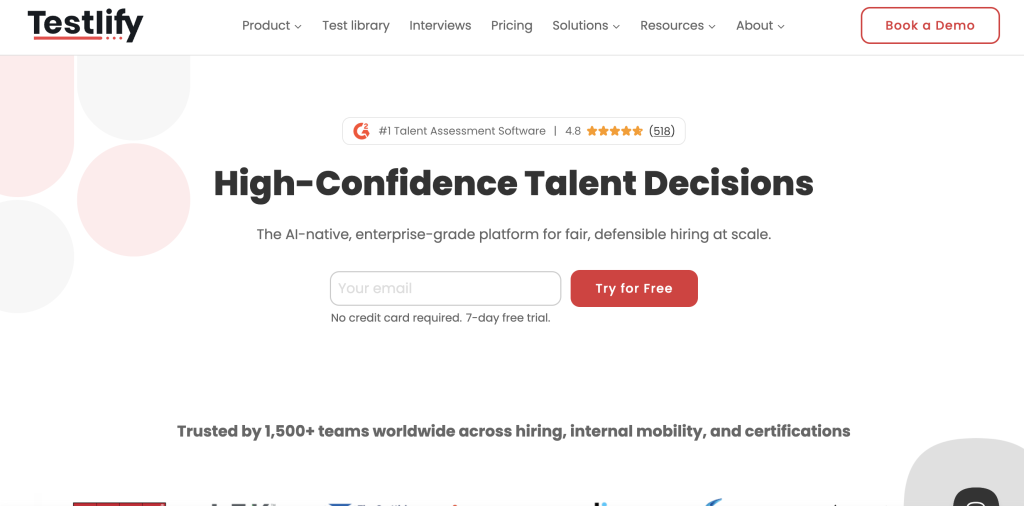Click the Testlify logo
Viewport: 1024px width, 506px height.
85,25
